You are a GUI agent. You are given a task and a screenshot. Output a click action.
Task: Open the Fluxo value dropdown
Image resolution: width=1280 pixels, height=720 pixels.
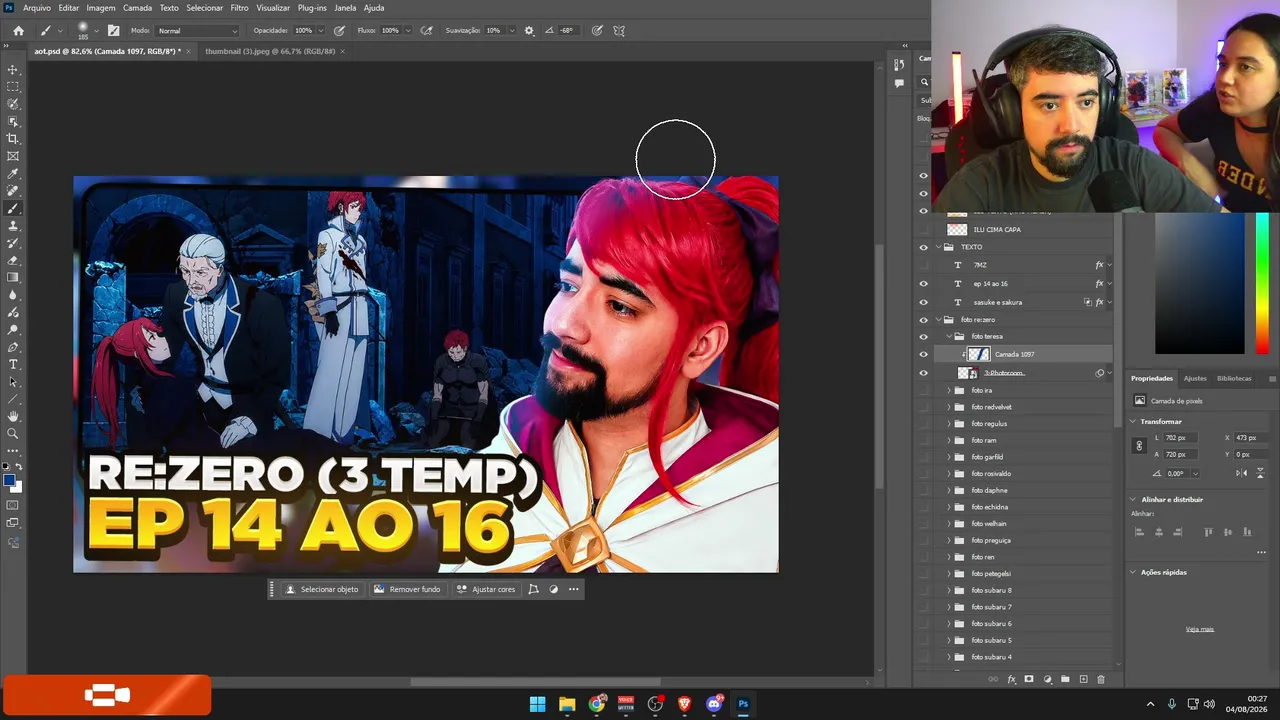coord(406,31)
